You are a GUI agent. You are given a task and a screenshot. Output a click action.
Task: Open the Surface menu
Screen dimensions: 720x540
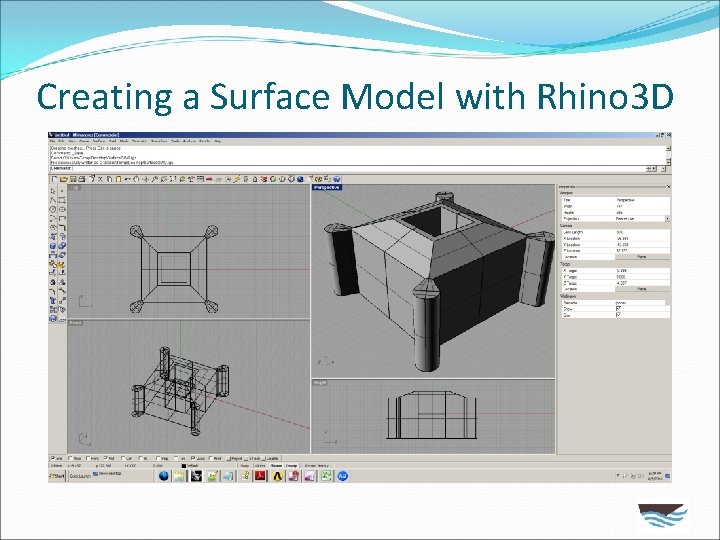point(99,141)
